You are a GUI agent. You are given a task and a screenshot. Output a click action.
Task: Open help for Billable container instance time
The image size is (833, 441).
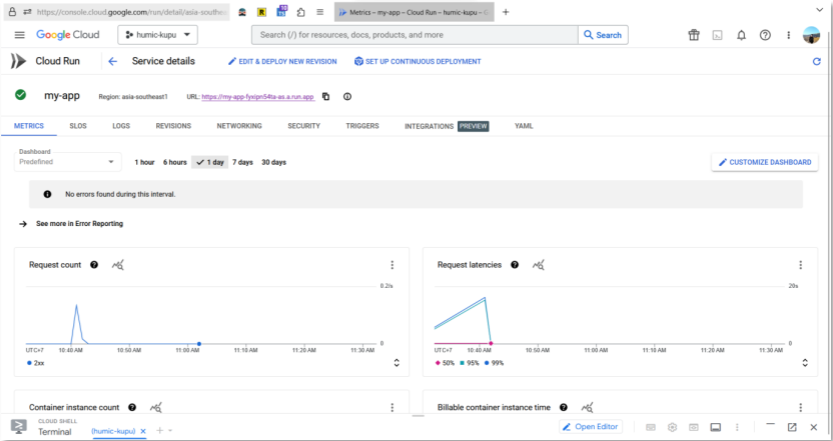(x=563, y=408)
